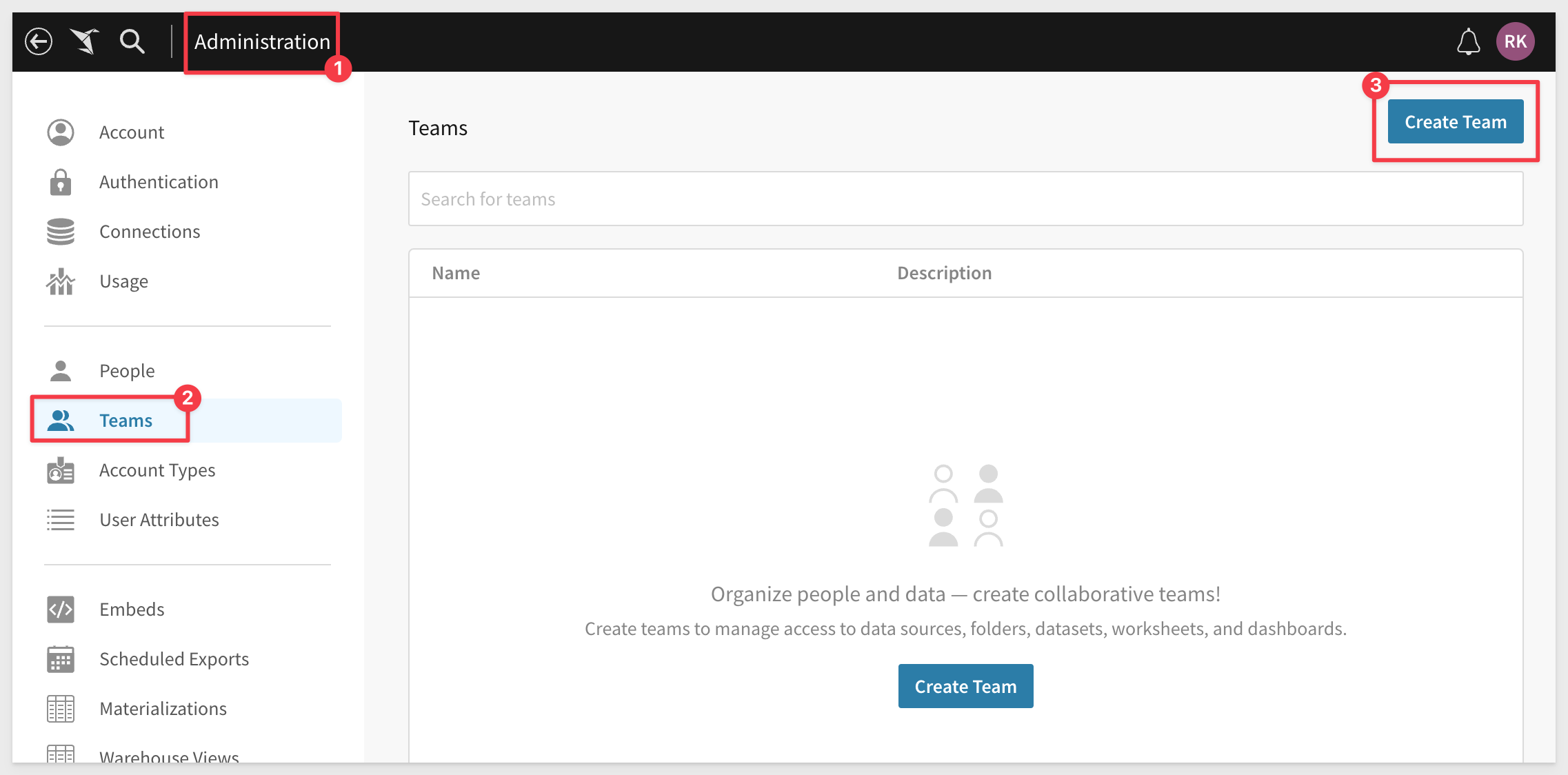Click the Account person icon
This screenshot has width=1568, height=775.
tap(61, 132)
